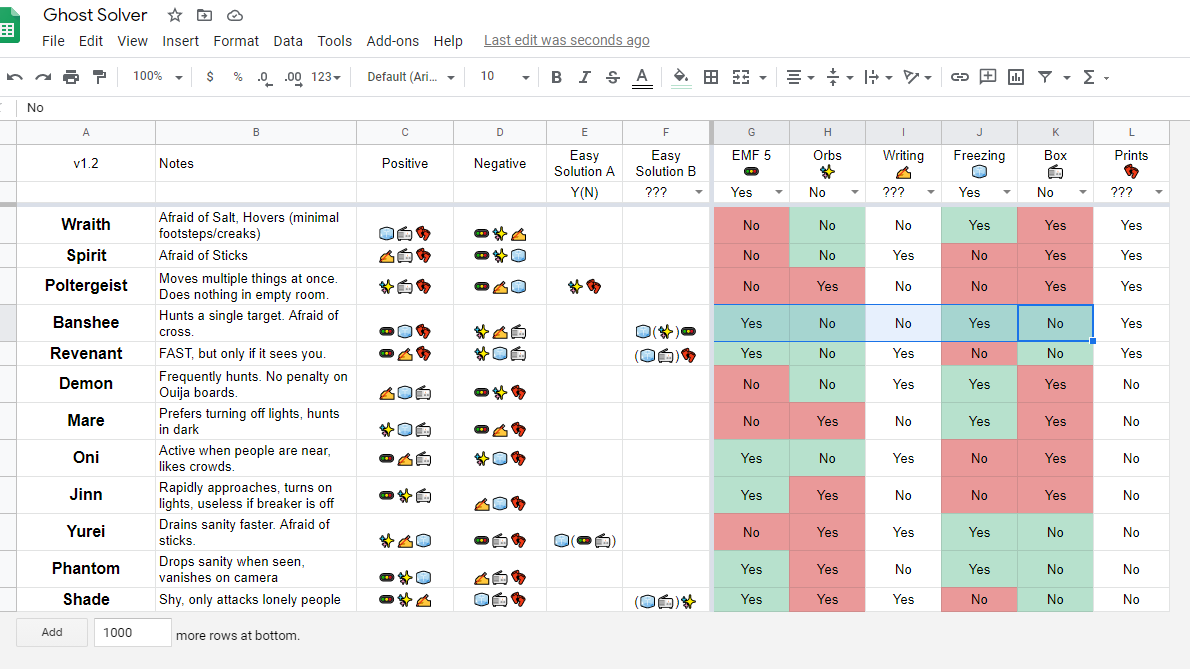Select the Ghost Solver document title
The height and width of the screenshot is (669, 1190).
(95, 15)
